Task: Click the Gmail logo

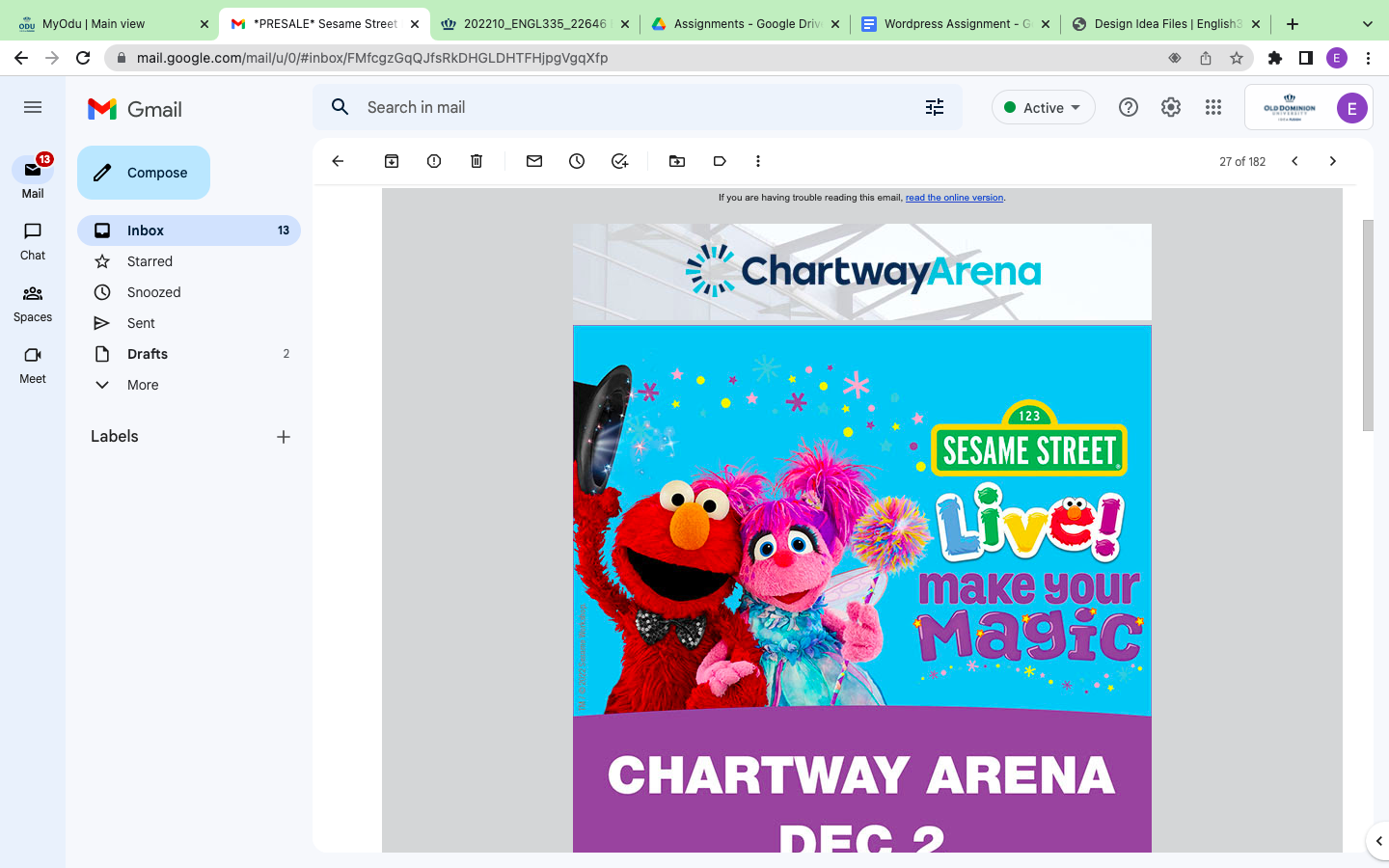Action: coord(135,109)
